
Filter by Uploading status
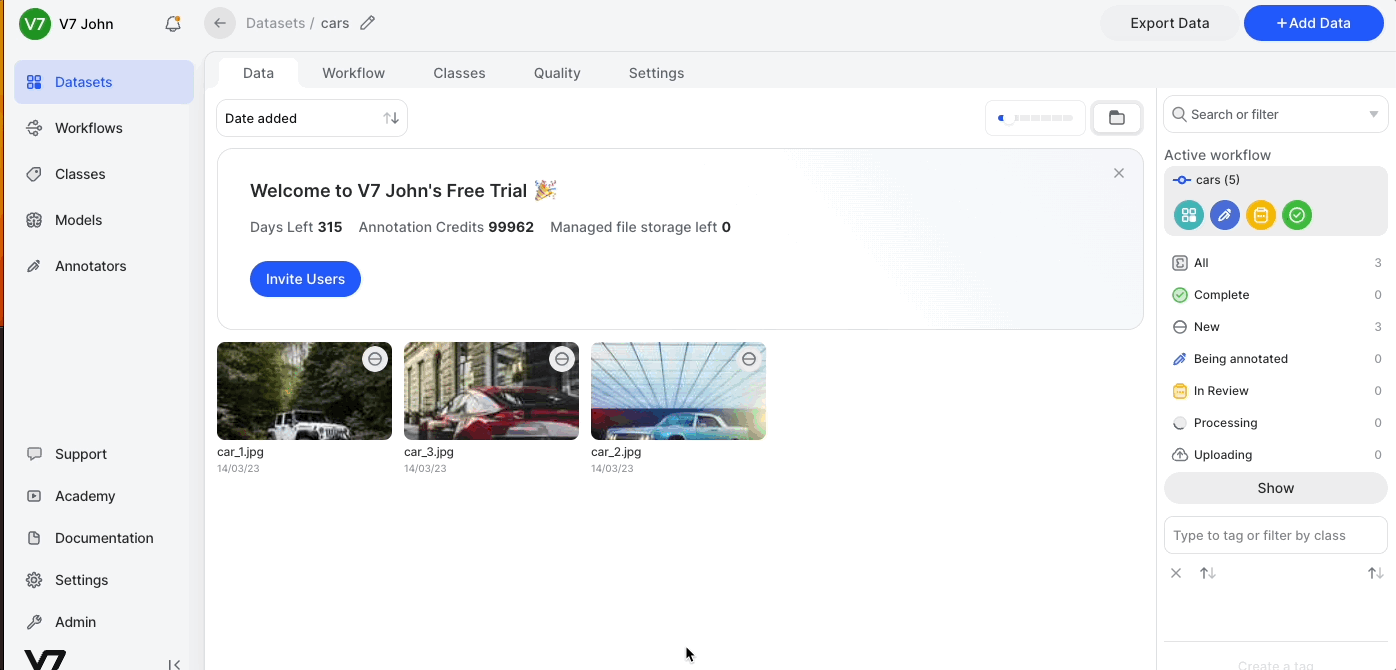click(1276, 455)
